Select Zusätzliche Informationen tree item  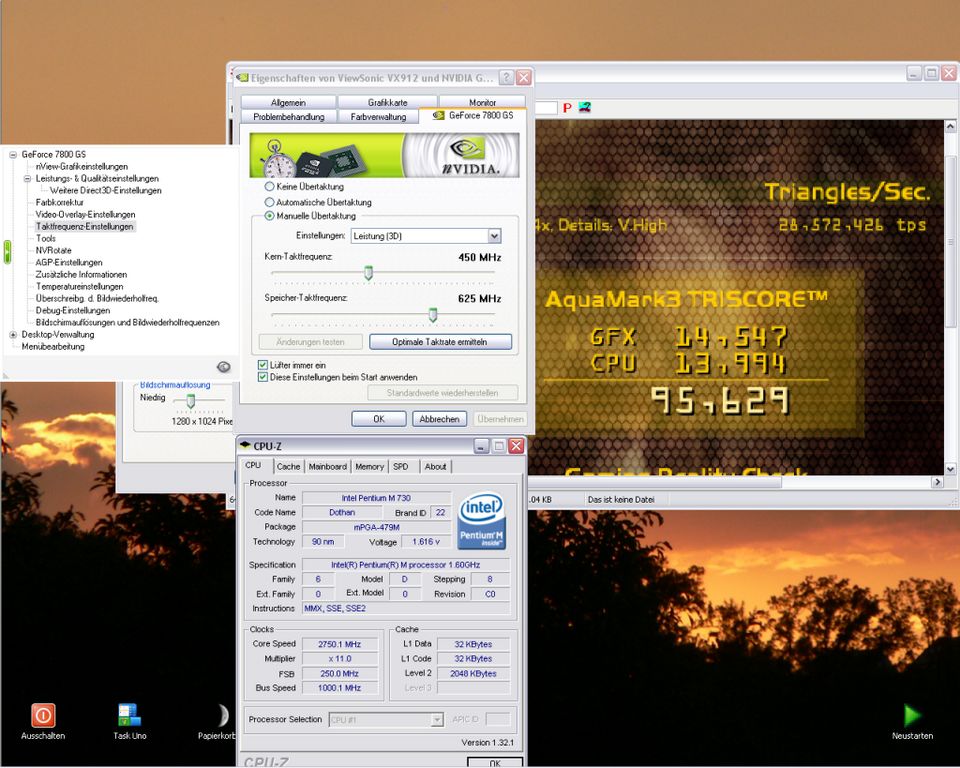tap(81, 274)
